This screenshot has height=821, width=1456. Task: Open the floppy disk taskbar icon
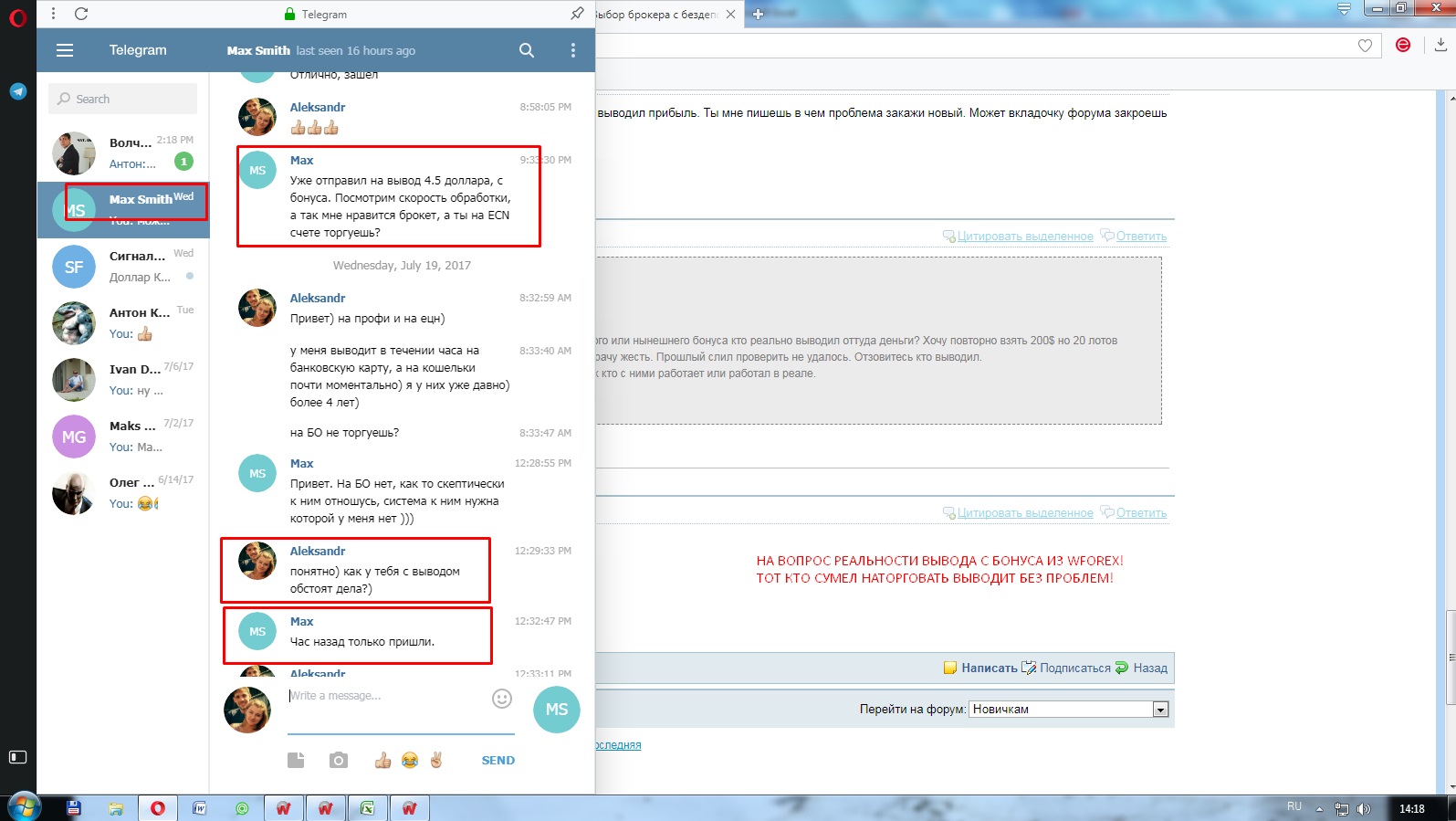click(74, 808)
